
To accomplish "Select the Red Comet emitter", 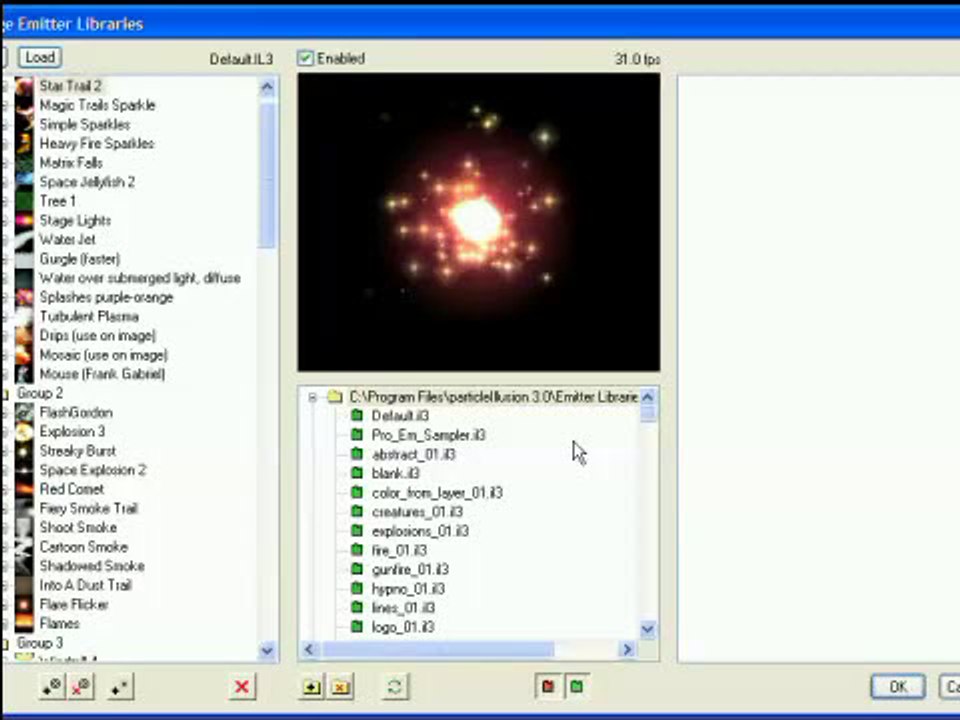I will tap(71, 489).
